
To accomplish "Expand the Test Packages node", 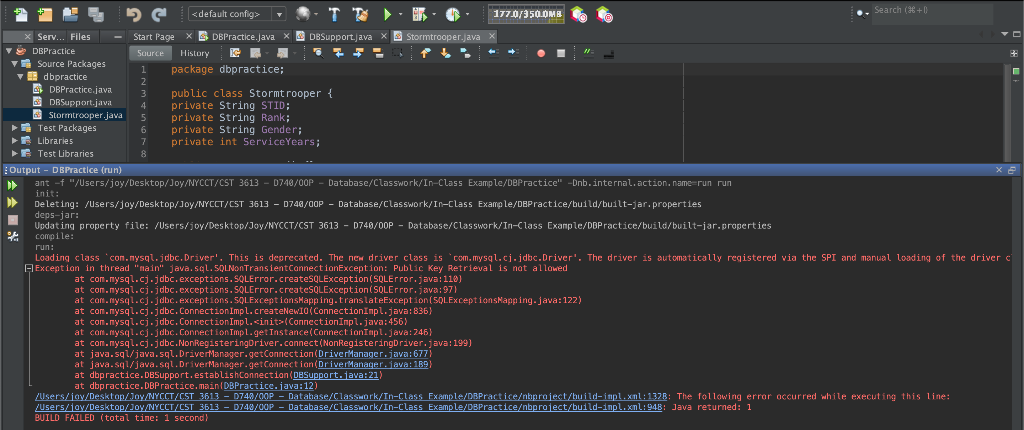I will (x=15, y=128).
